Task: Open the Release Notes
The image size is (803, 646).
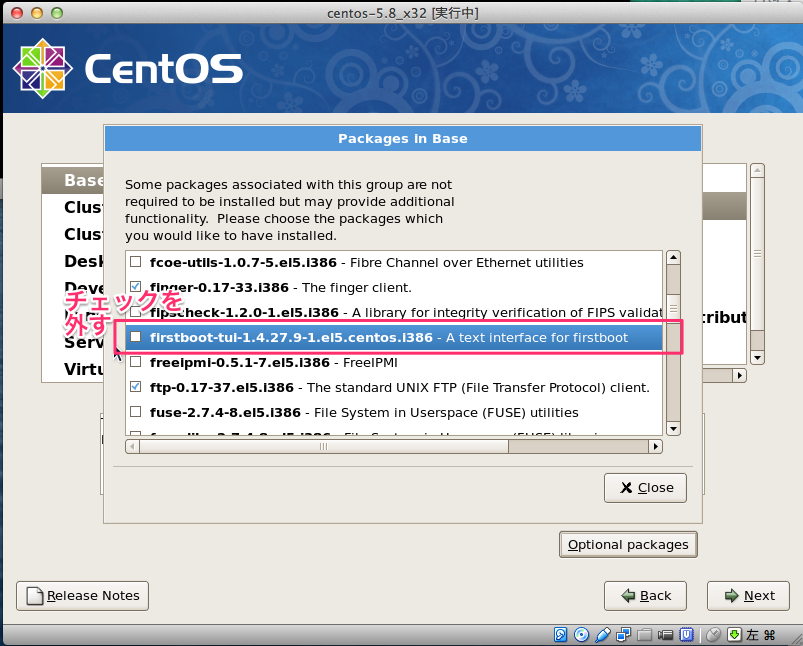Action: click(x=82, y=596)
